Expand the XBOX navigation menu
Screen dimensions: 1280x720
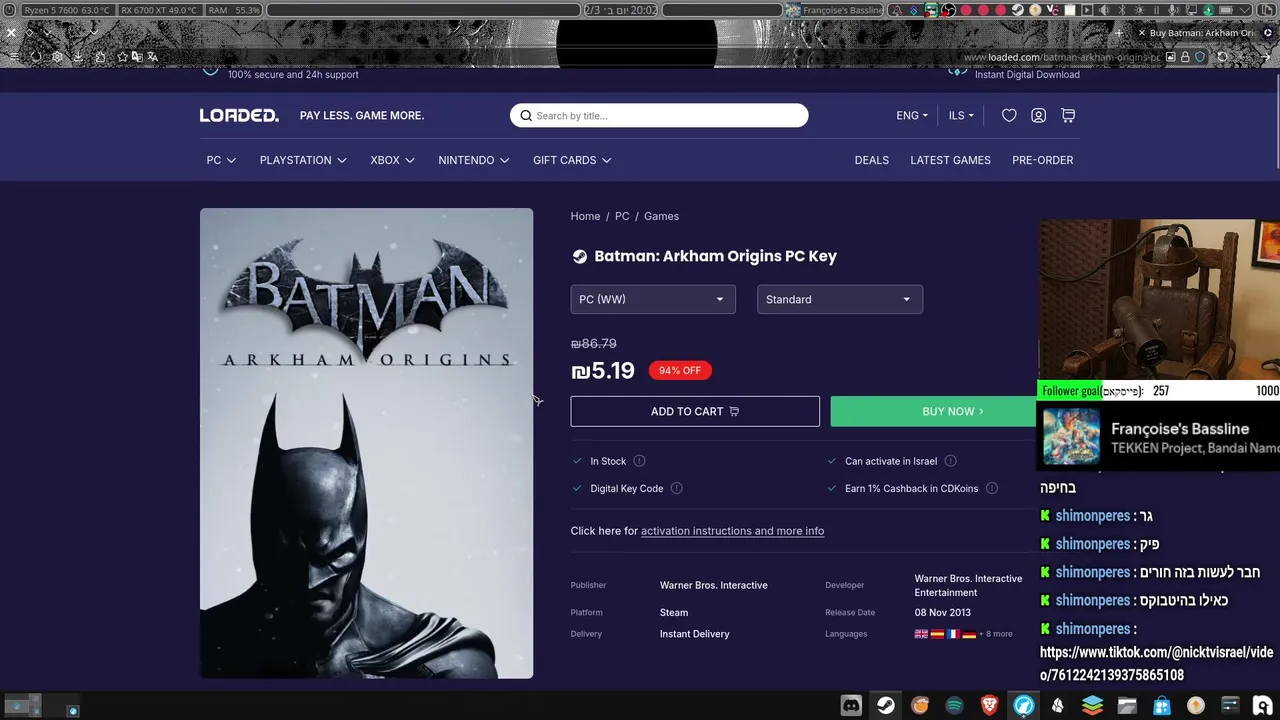(x=392, y=160)
